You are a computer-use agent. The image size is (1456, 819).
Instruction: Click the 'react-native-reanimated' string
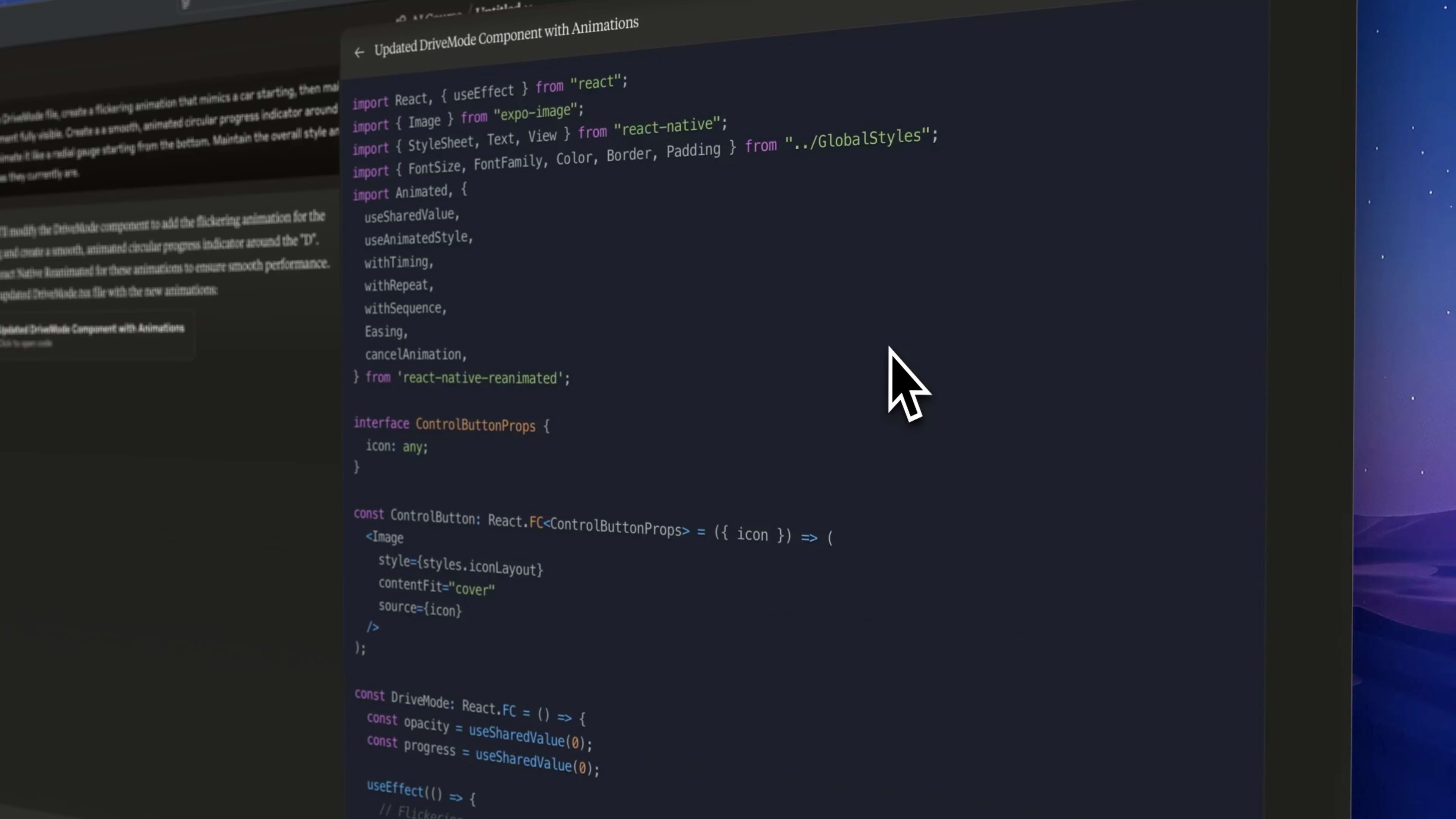[x=480, y=378]
